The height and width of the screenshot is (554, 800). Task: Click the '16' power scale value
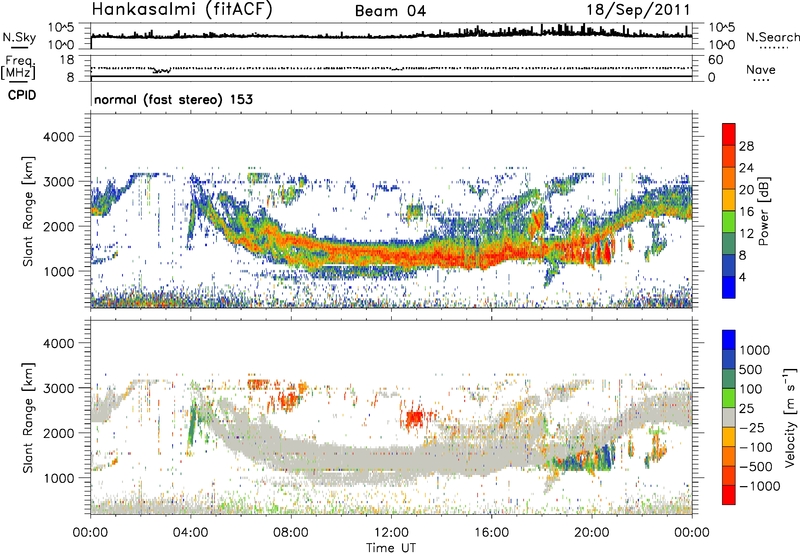(746, 212)
